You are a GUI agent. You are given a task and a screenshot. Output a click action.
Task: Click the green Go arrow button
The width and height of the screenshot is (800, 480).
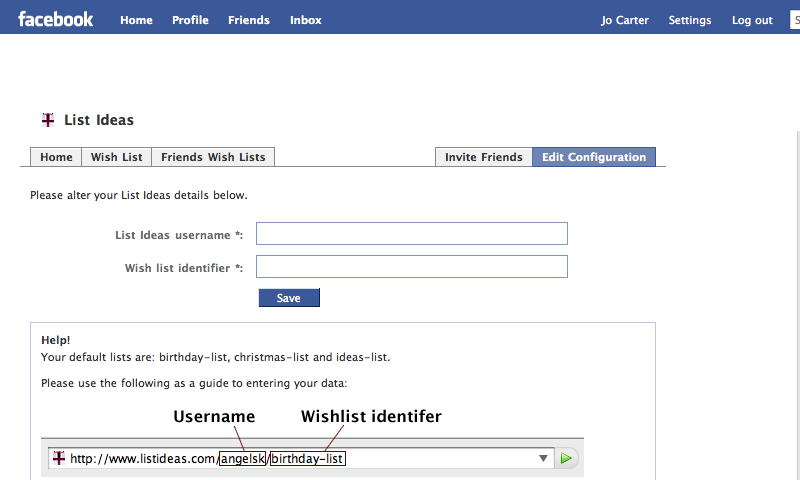coord(566,458)
